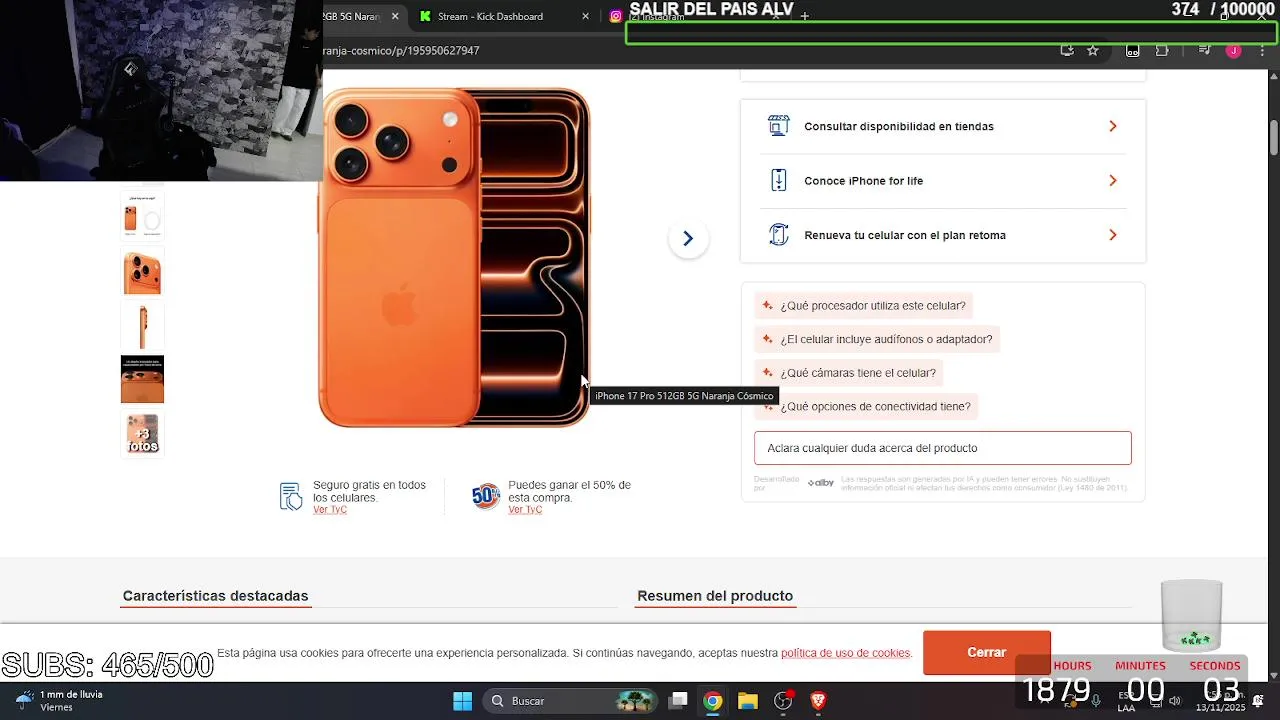This screenshot has height=720, width=1280.
Task: Open Ver TyC under Seguro gratis
Action: click(x=330, y=510)
